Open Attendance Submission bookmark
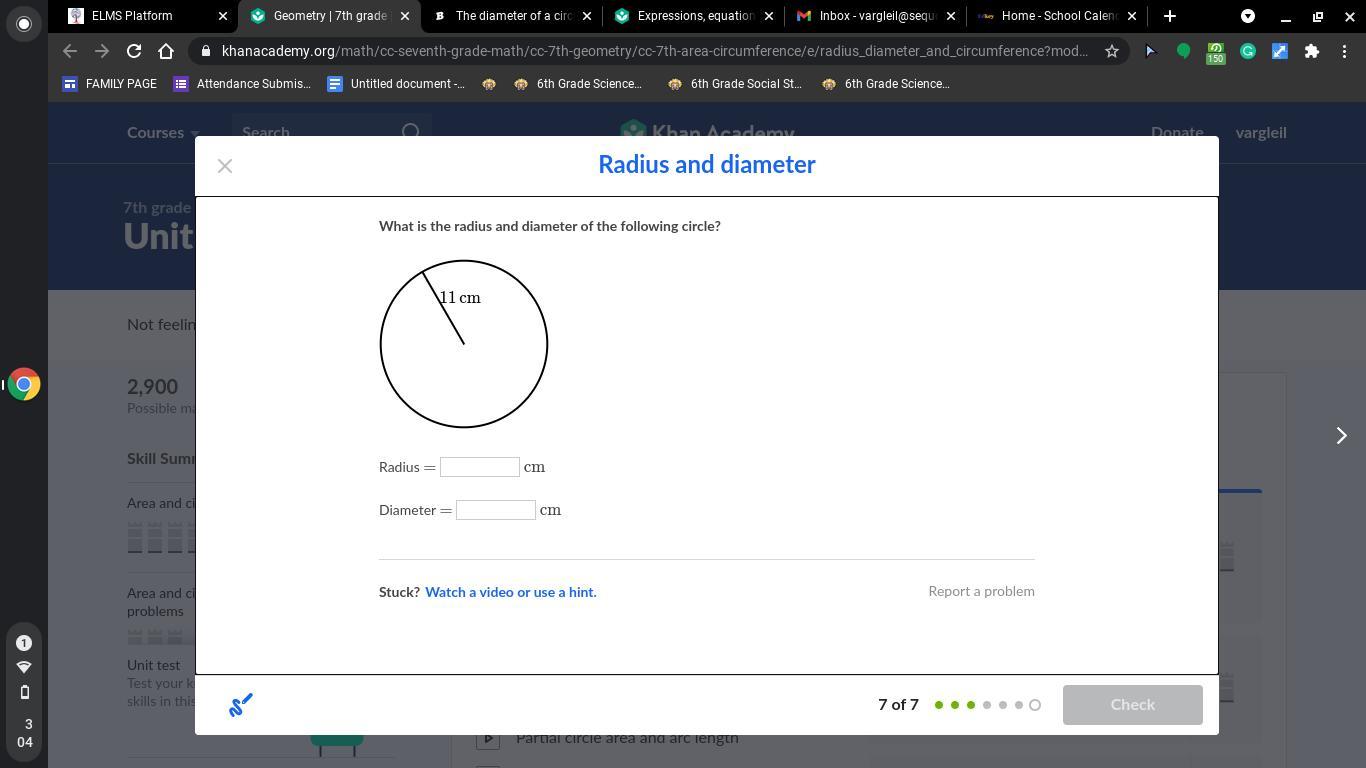The image size is (1366, 768). [x=242, y=84]
